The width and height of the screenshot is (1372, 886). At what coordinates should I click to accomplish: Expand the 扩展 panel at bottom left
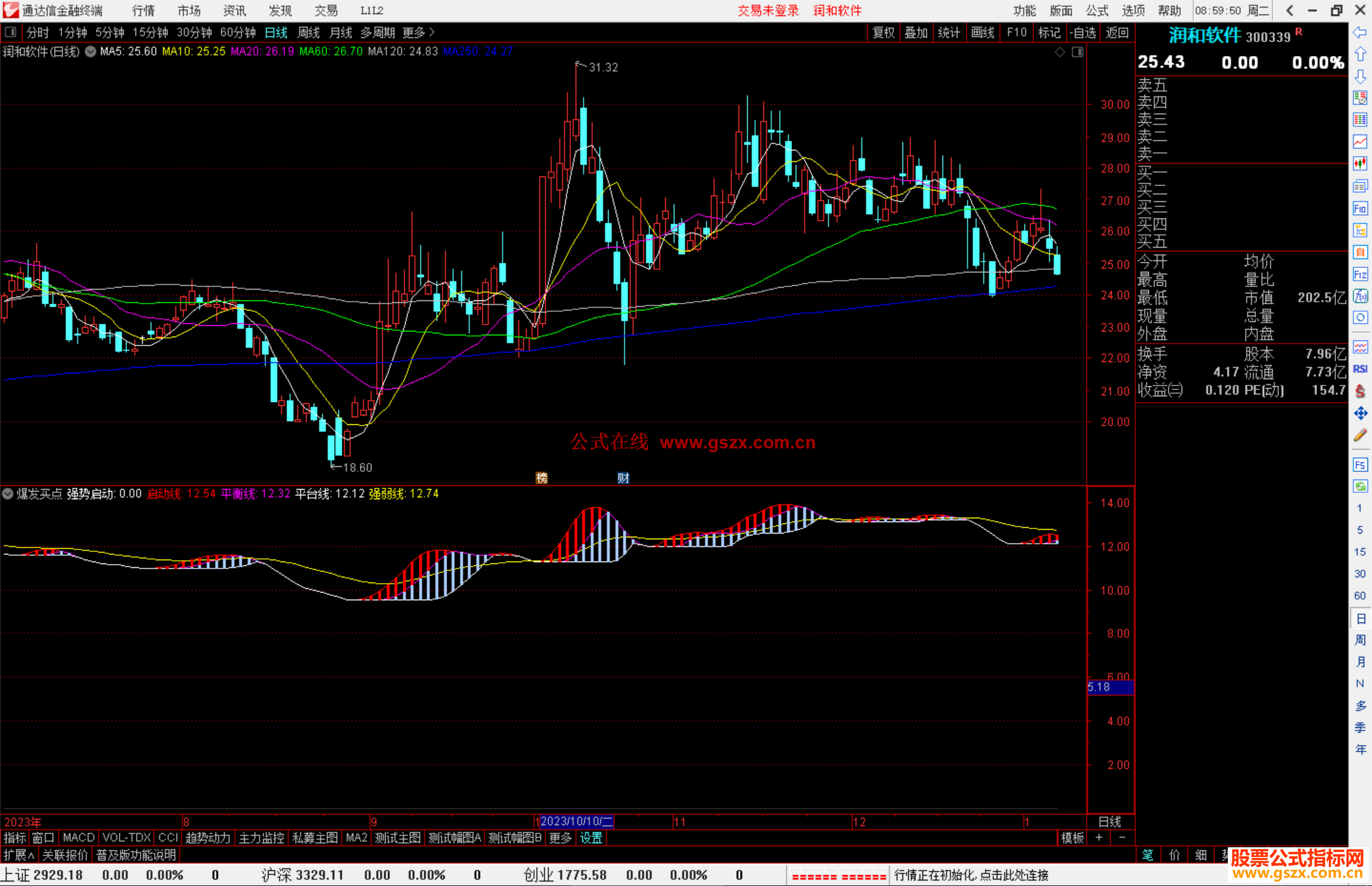click(x=19, y=855)
